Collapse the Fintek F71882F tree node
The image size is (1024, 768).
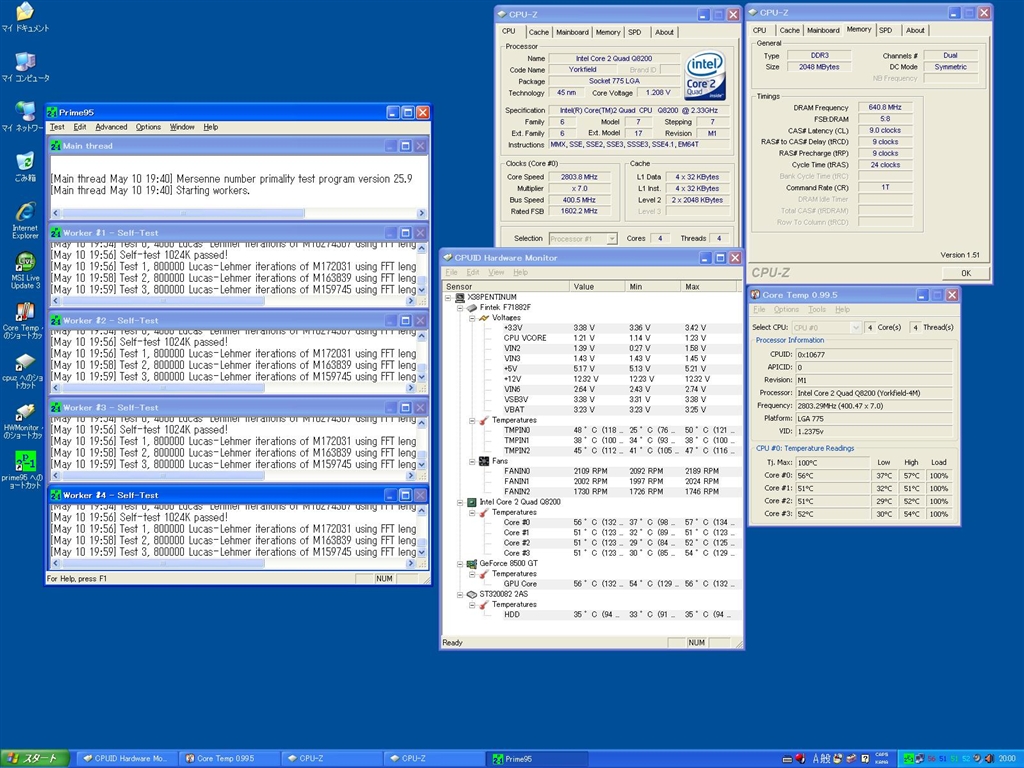pos(460,308)
